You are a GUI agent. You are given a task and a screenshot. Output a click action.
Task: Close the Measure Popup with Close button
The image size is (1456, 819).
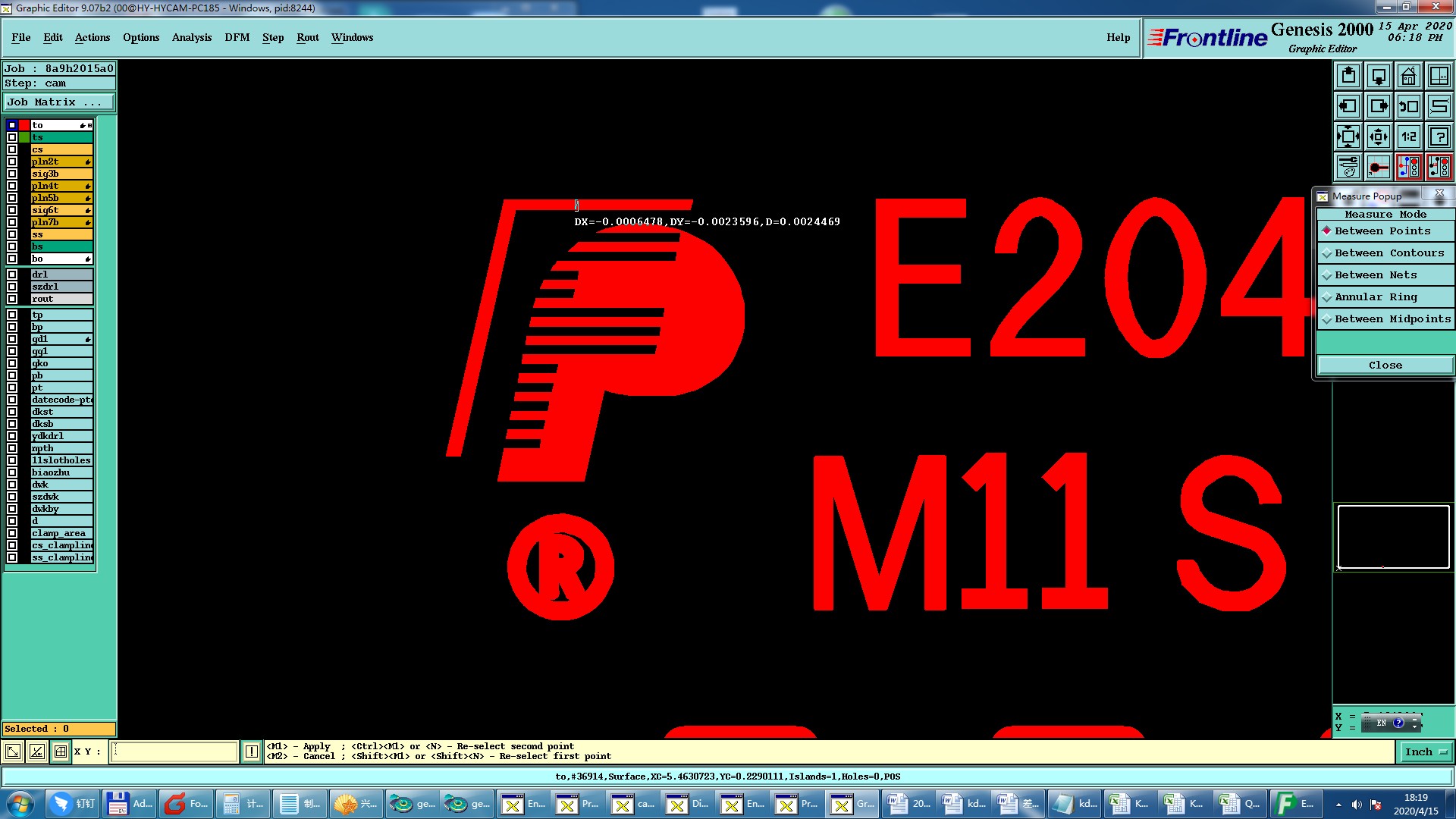pyautogui.click(x=1385, y=365)
